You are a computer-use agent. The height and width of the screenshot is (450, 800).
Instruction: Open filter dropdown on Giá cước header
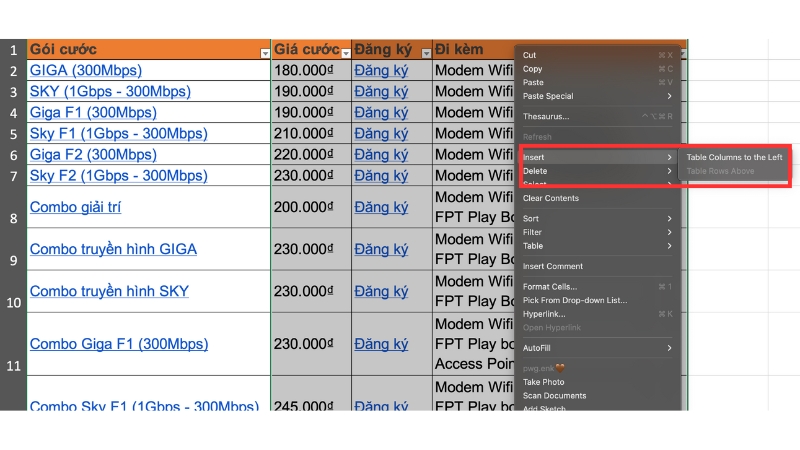point(346,54)
